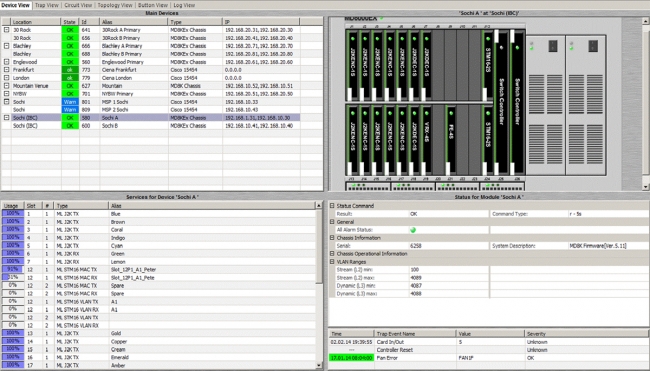Viewport: 650px width, 371px height.
Task: Sort main devices by State column
Action: coord(70,22)
